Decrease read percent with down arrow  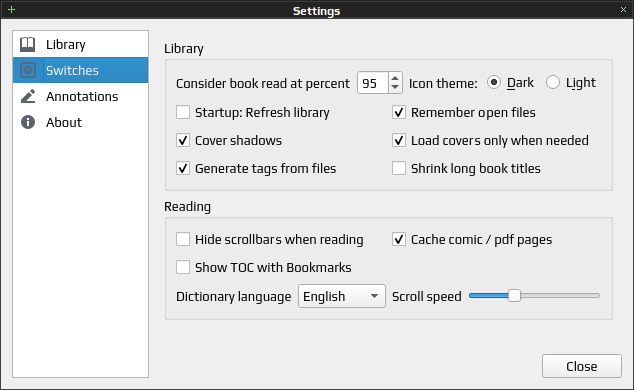(x=395, y=87)
